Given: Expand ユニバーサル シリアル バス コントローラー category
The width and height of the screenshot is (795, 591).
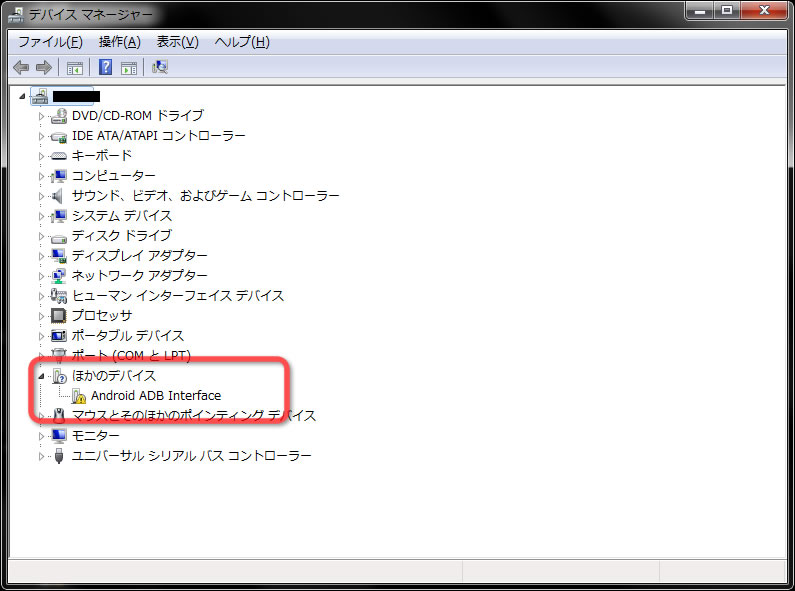Looking at the screenshot, I should (x=42, y=456).
